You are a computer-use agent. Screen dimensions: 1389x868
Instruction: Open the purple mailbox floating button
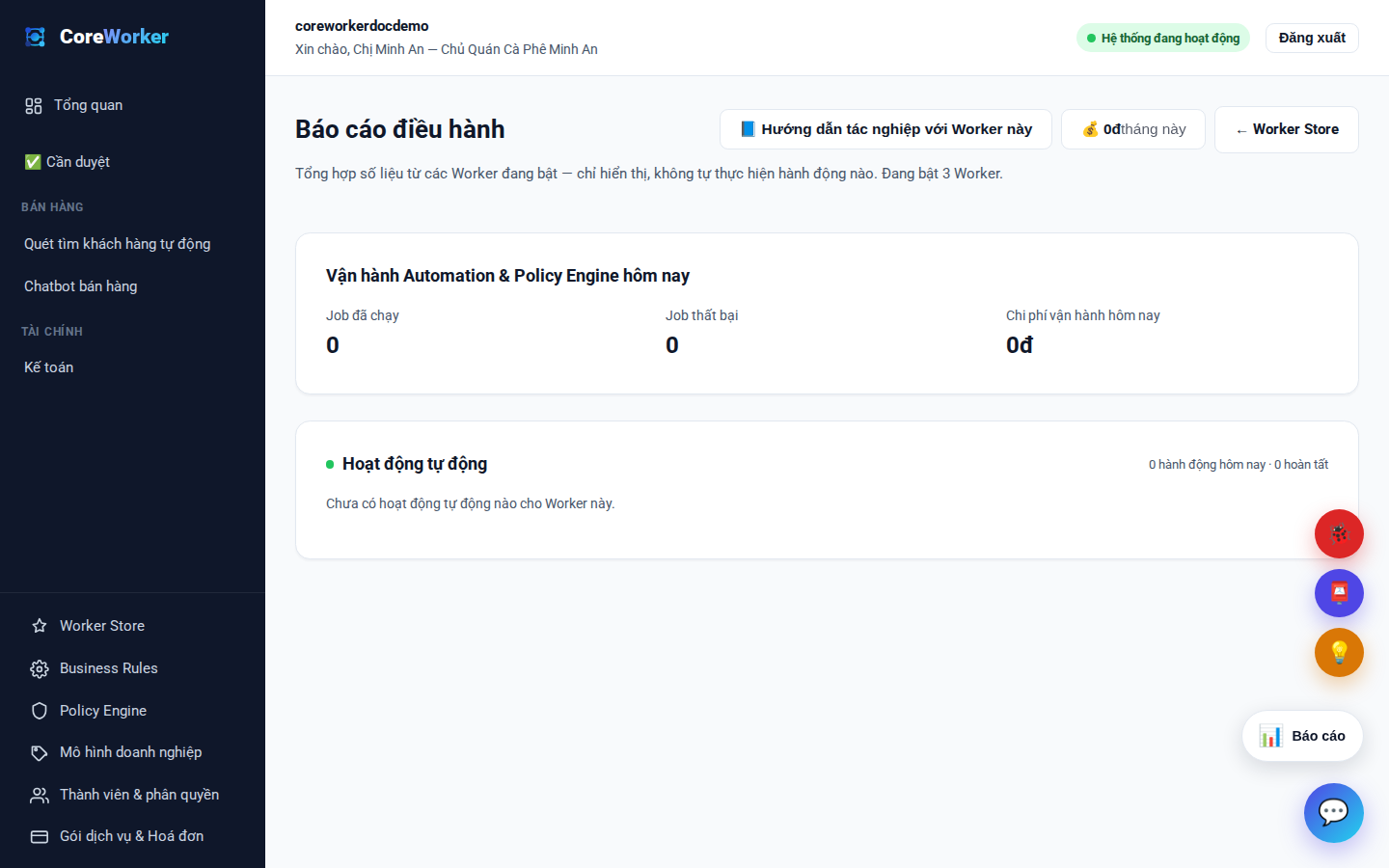[1339, 593]
